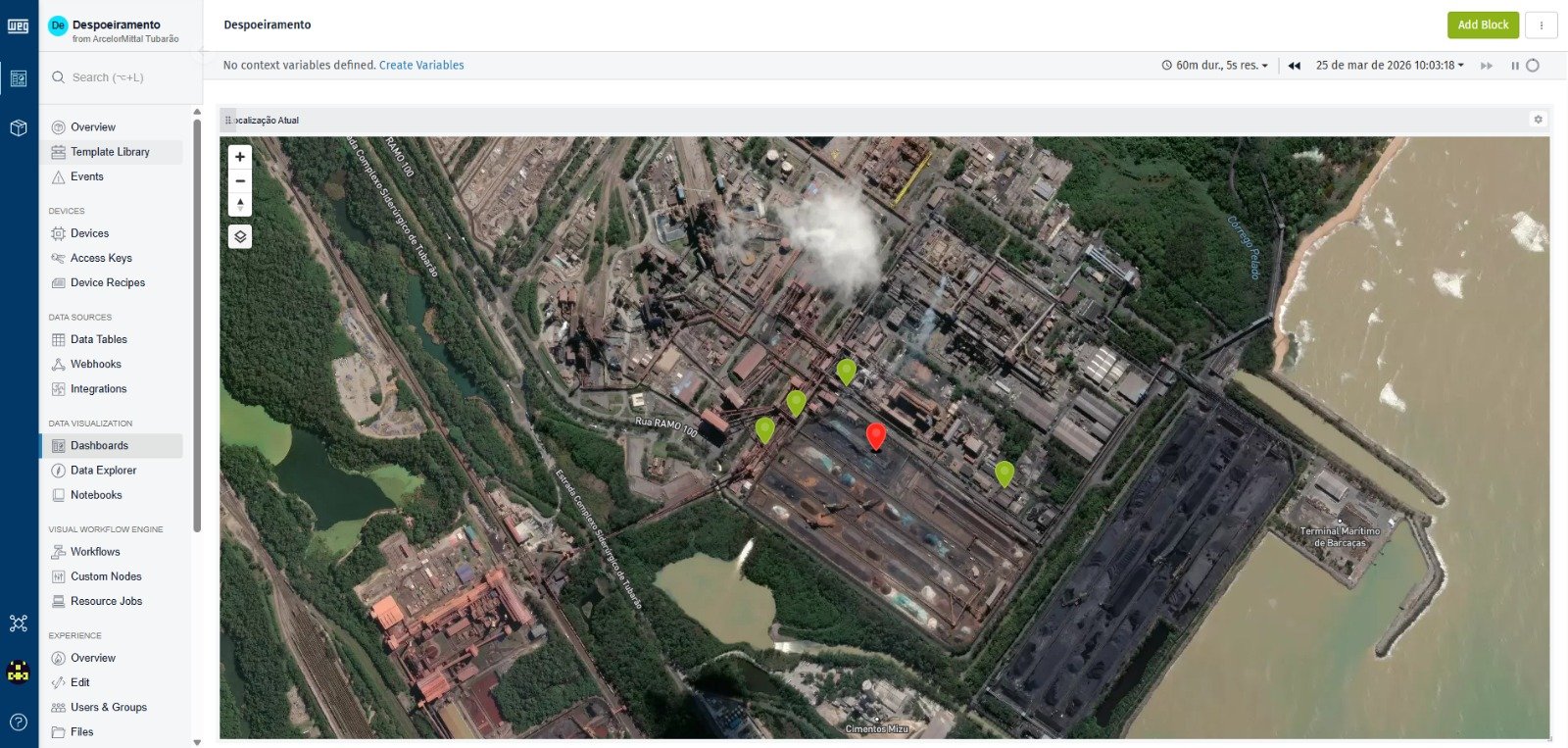1568x748 pixels.
Task: Open the dashboards icon in the left rail
Action: click(19, 78)
